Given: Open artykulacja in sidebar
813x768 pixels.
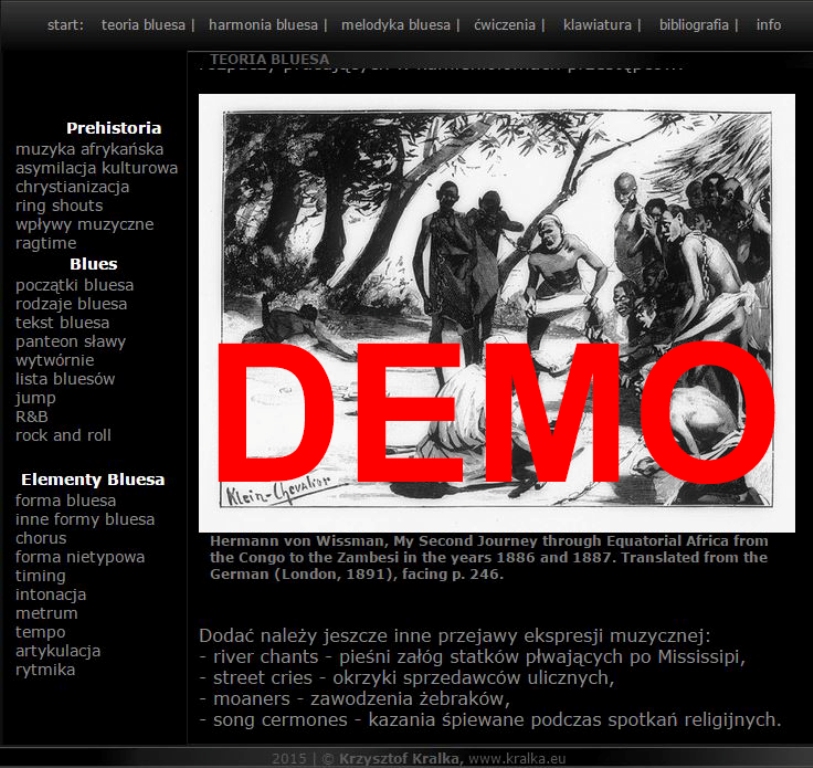Looking at the screenshot, I should click(x=58, y=651).
